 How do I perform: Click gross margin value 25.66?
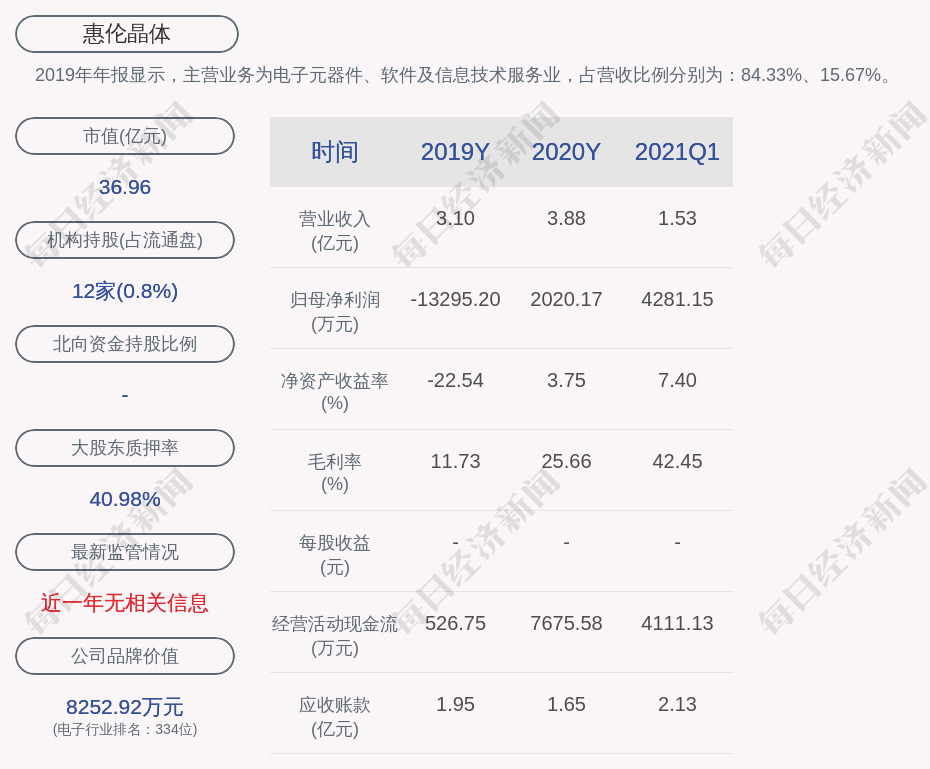pos(566,461)
